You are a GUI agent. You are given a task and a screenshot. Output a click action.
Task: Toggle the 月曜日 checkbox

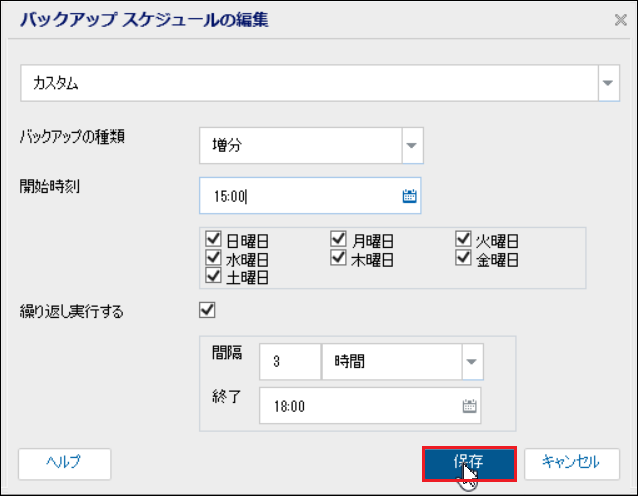[x=338, y=240]
